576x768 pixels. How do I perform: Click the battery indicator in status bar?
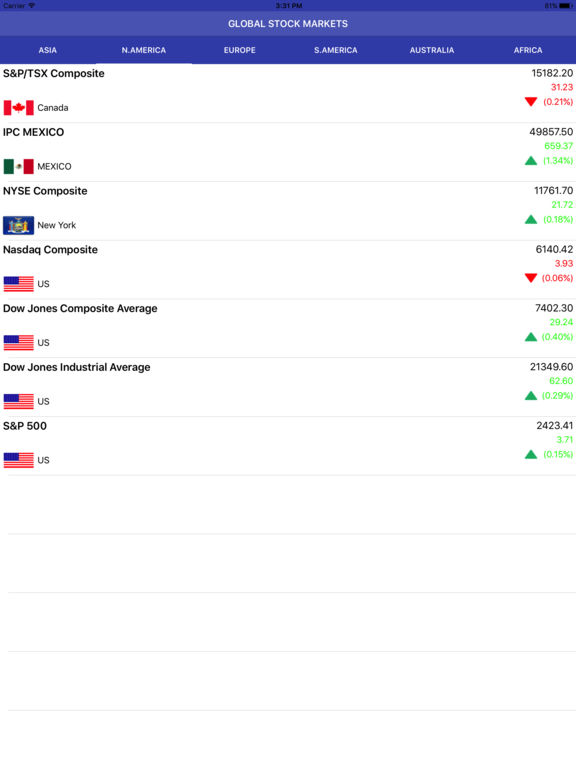pyautogui.click(x=565, y=6)
